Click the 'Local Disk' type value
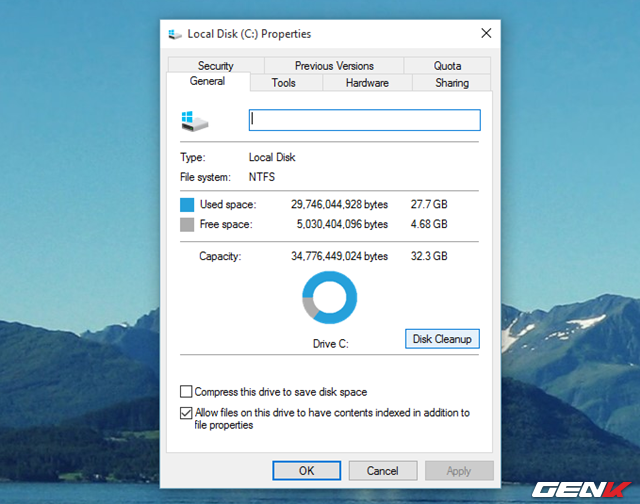 pyautogui.click(x=272, y=158)
